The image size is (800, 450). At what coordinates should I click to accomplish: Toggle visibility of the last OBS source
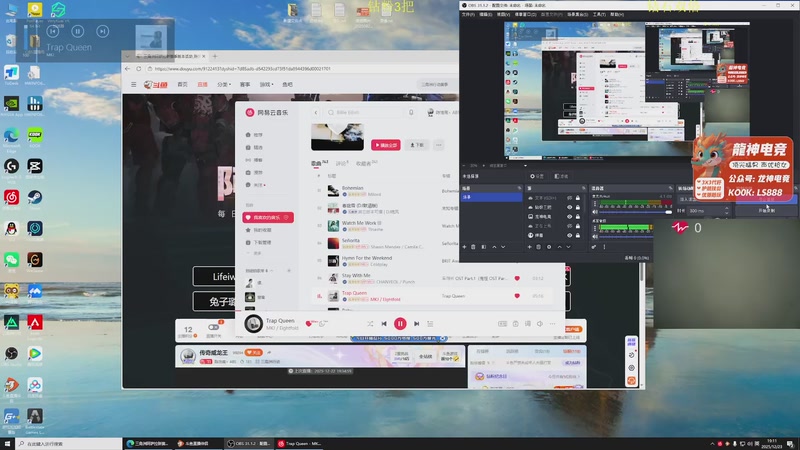(569, 235)
